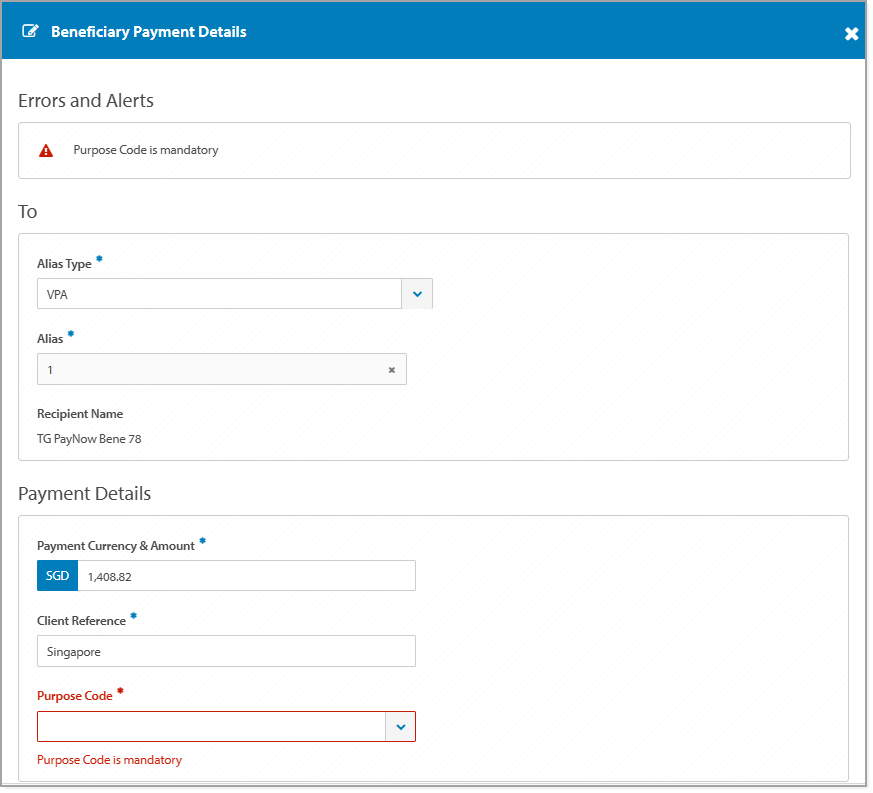Click the Purpose Code dropdown arrow icon
The width and height of the screenshot is (873, 793).
click(400, 726)
